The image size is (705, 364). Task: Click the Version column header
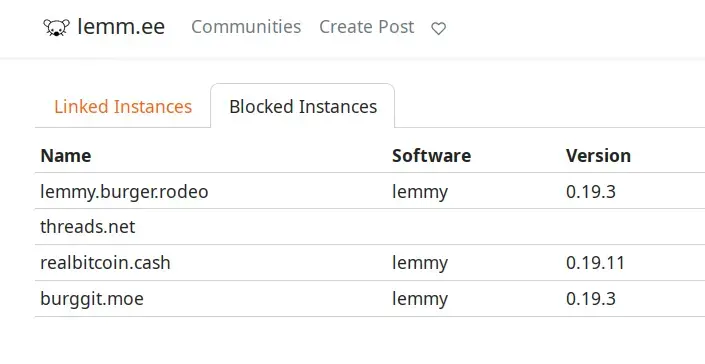point(598,155)
